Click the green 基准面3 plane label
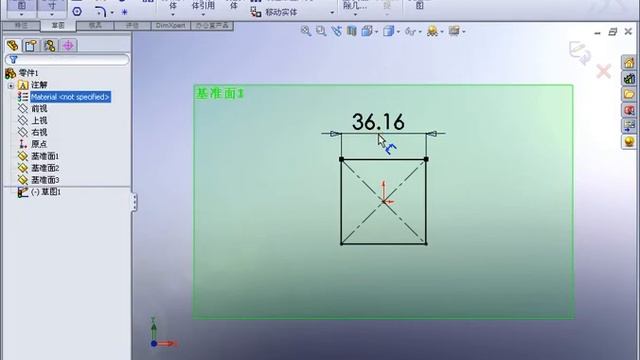Viewport: 640px width, 360px height. click(x=220, y=93)
